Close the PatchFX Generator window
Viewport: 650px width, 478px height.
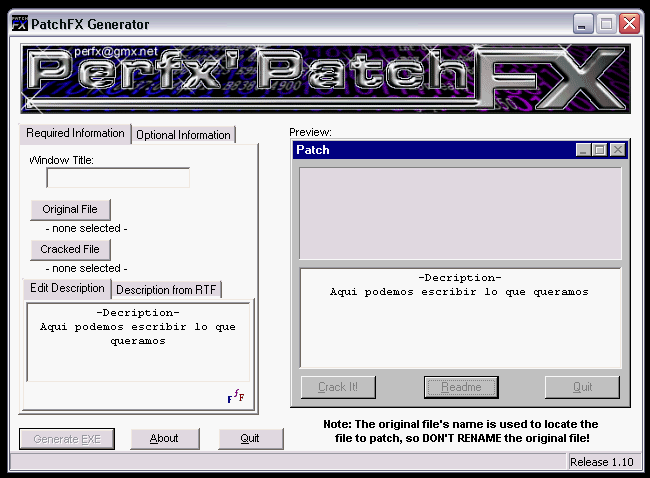click(629, 24)
